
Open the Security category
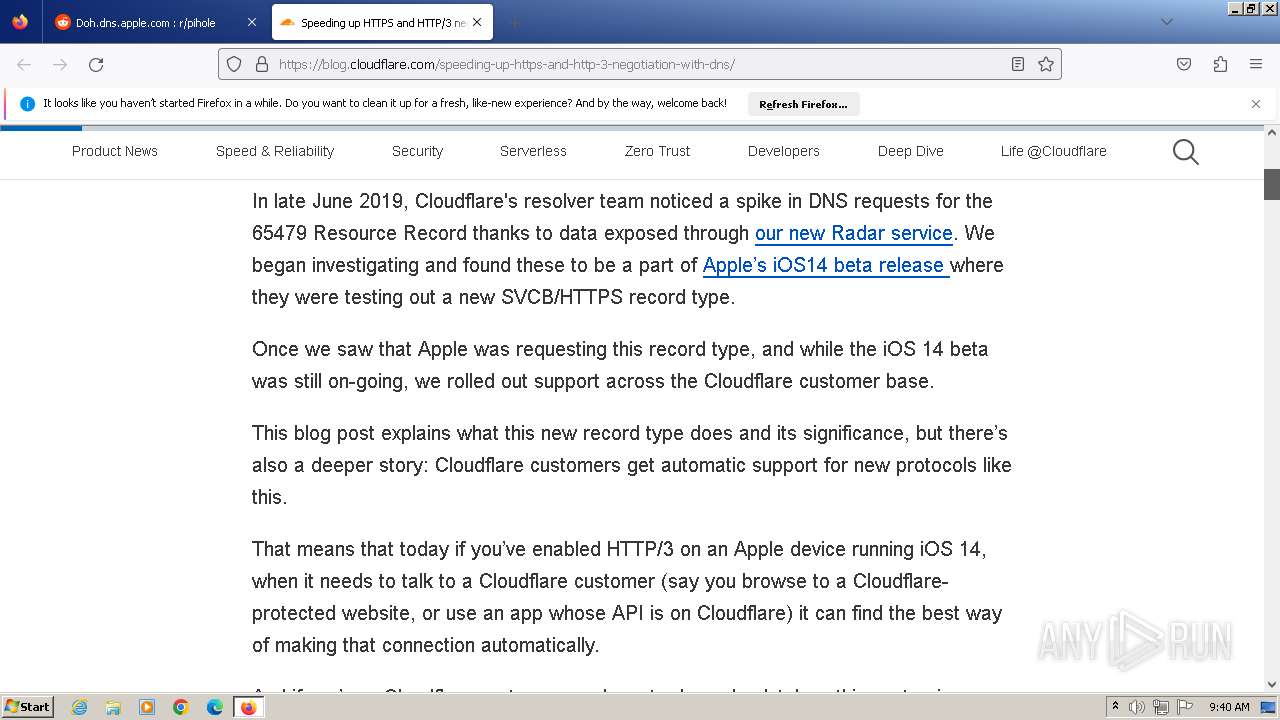pos(417,151)
